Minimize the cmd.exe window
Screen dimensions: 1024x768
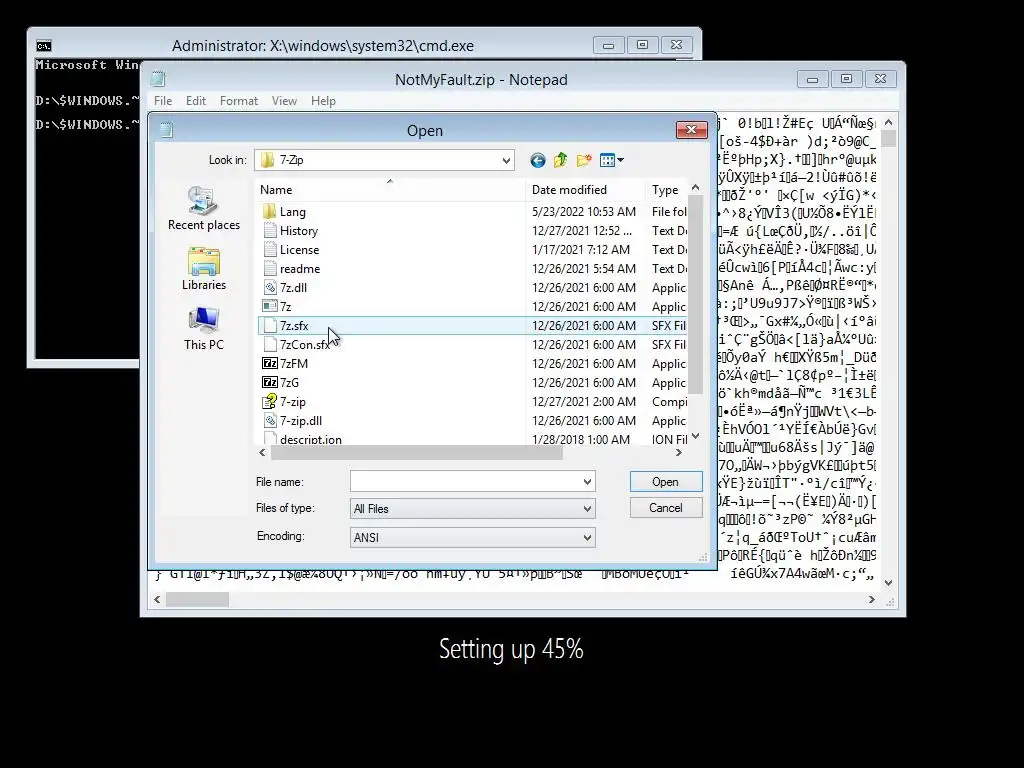point(609,45)
